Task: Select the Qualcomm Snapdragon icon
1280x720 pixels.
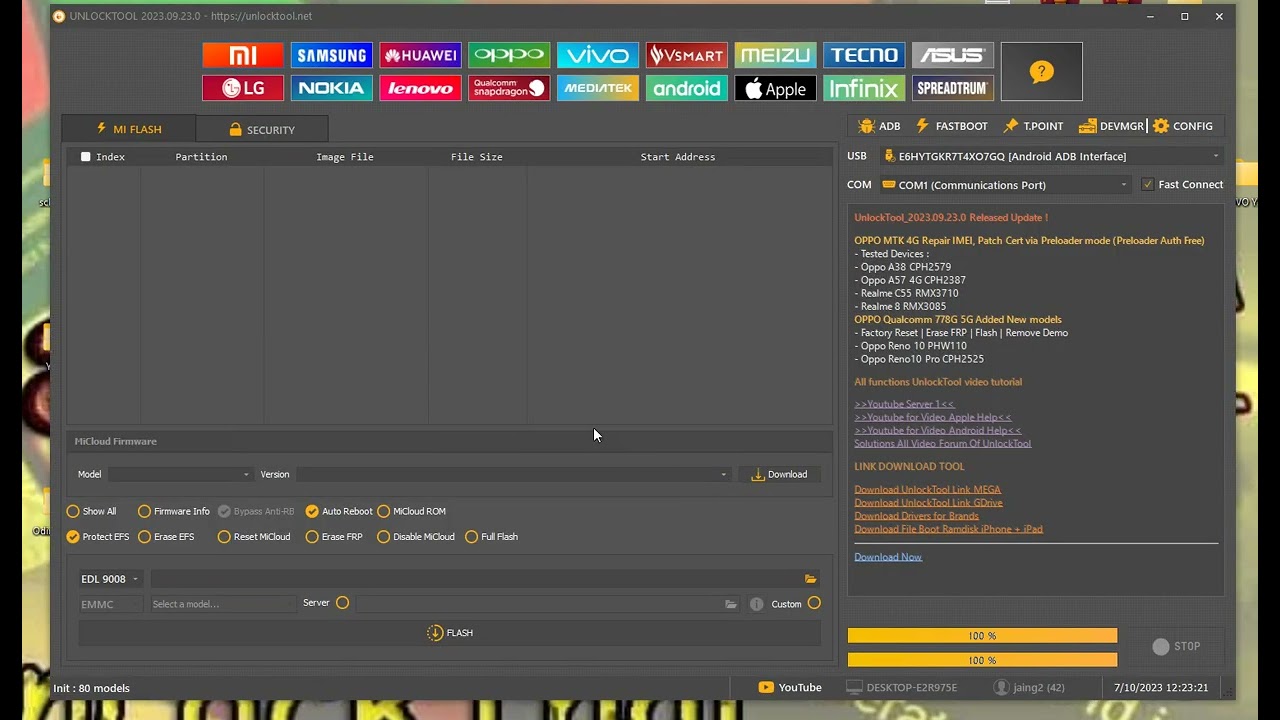Action: 509,89
